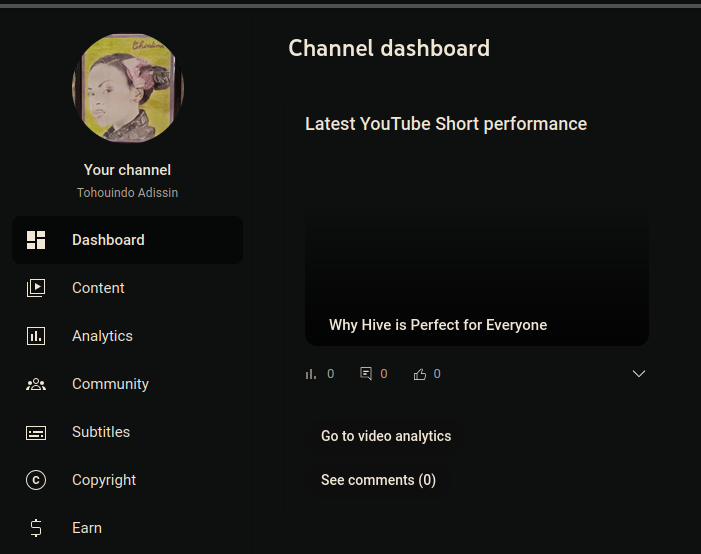Click the 'Latest YouTube Short performance' heading

click(x=446, y=124)
